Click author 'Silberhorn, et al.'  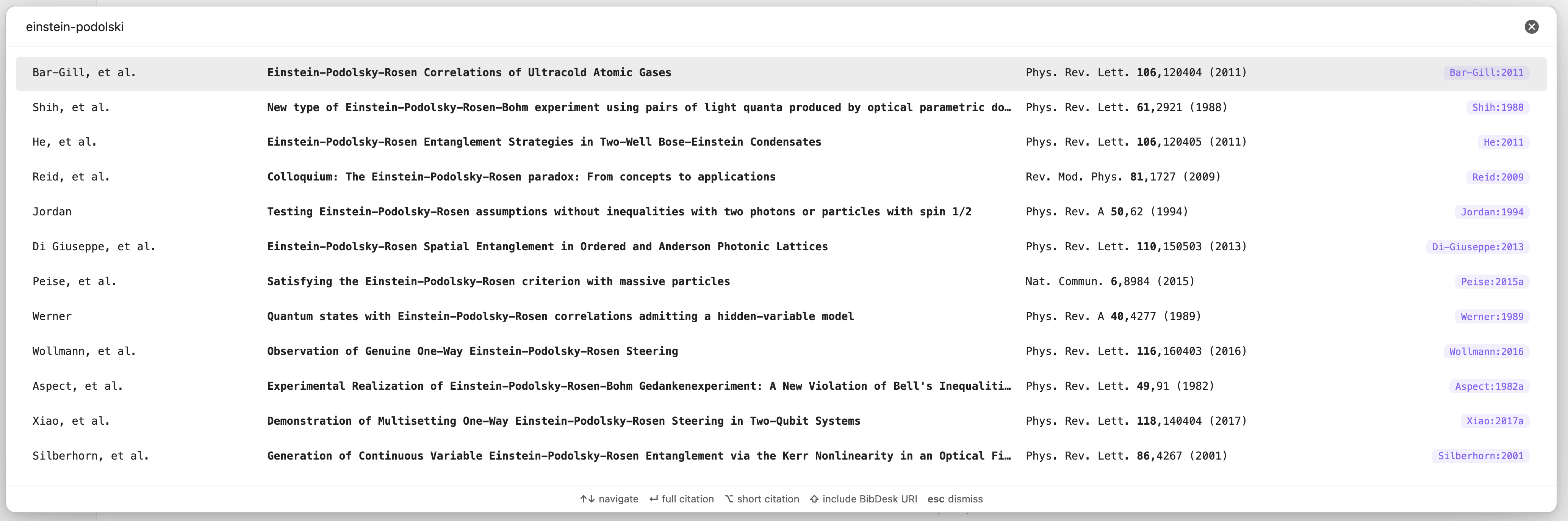[x=91, y=456]
